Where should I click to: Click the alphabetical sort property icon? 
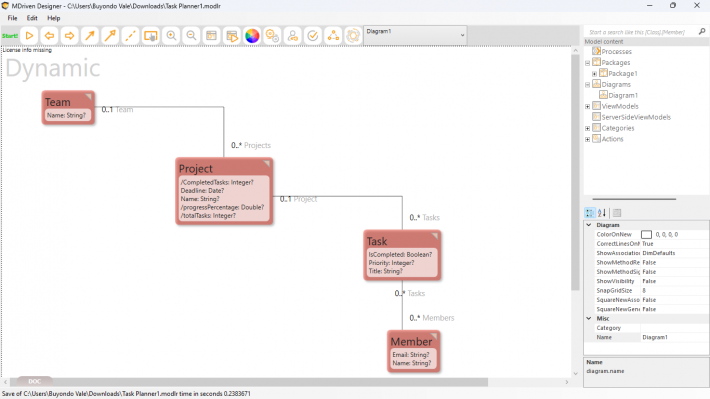[602, 212]
